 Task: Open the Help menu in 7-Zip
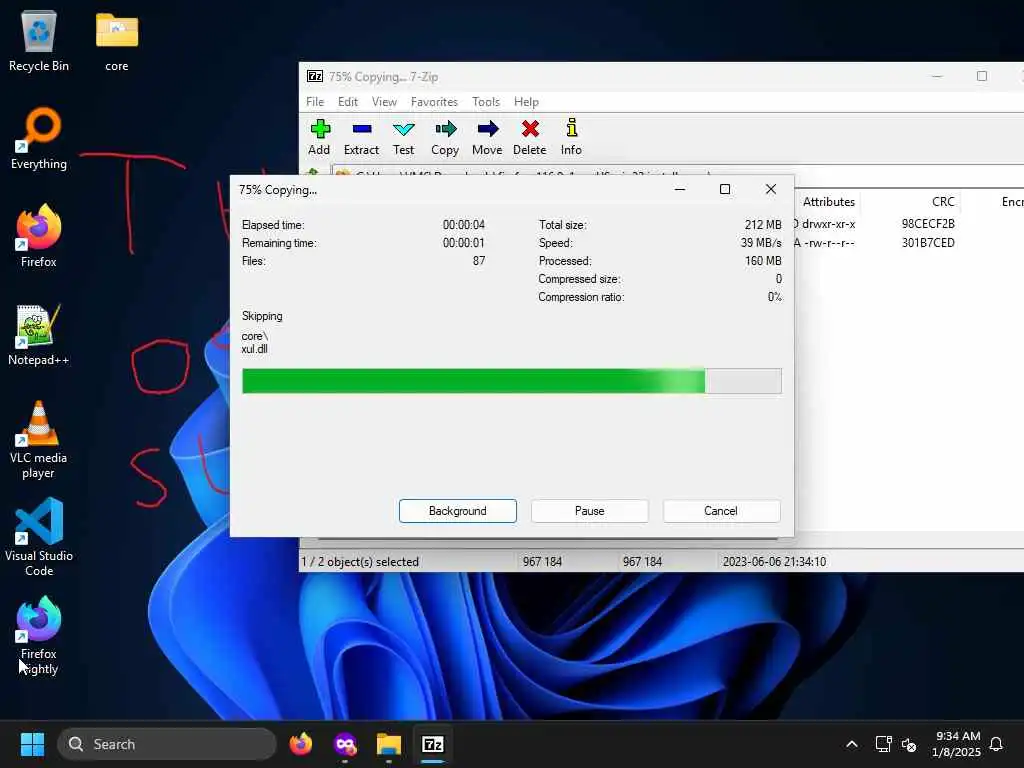pos(526,102)
